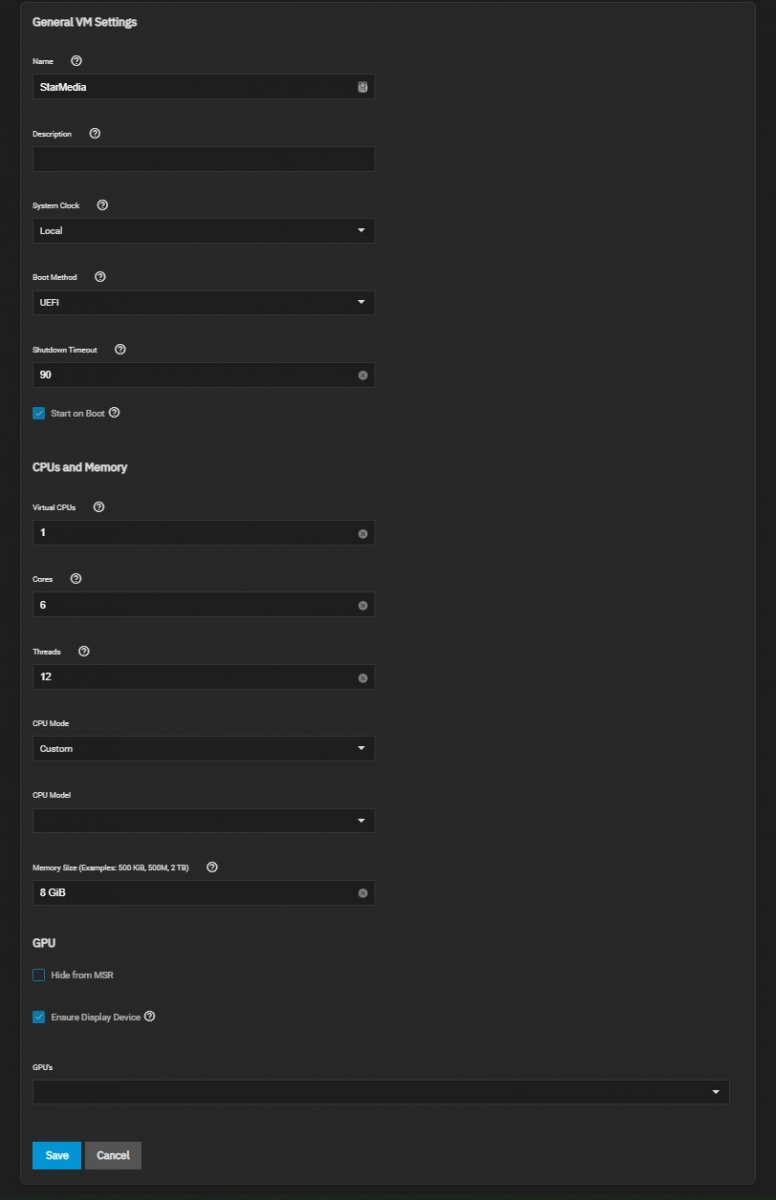The image size is (776, 1200).
Task: Open the System Clock dropdown
Action: click(x=204, y=231)
